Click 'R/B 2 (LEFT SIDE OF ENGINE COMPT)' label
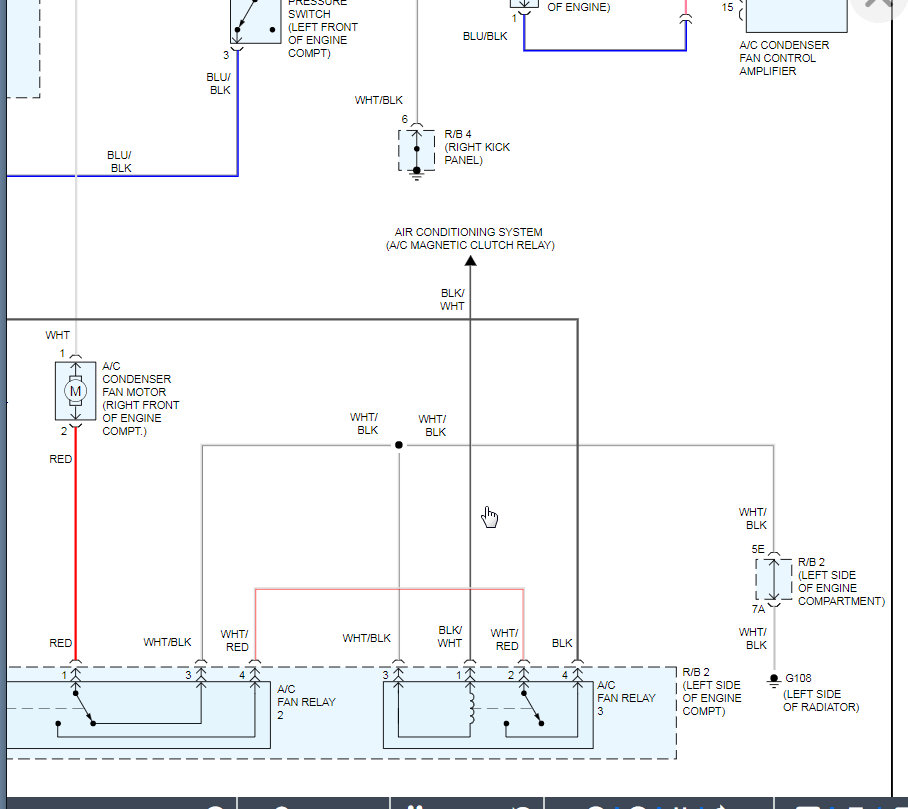Screen dimensions: 908x809 pyautogui.click(x=712, y=691)
